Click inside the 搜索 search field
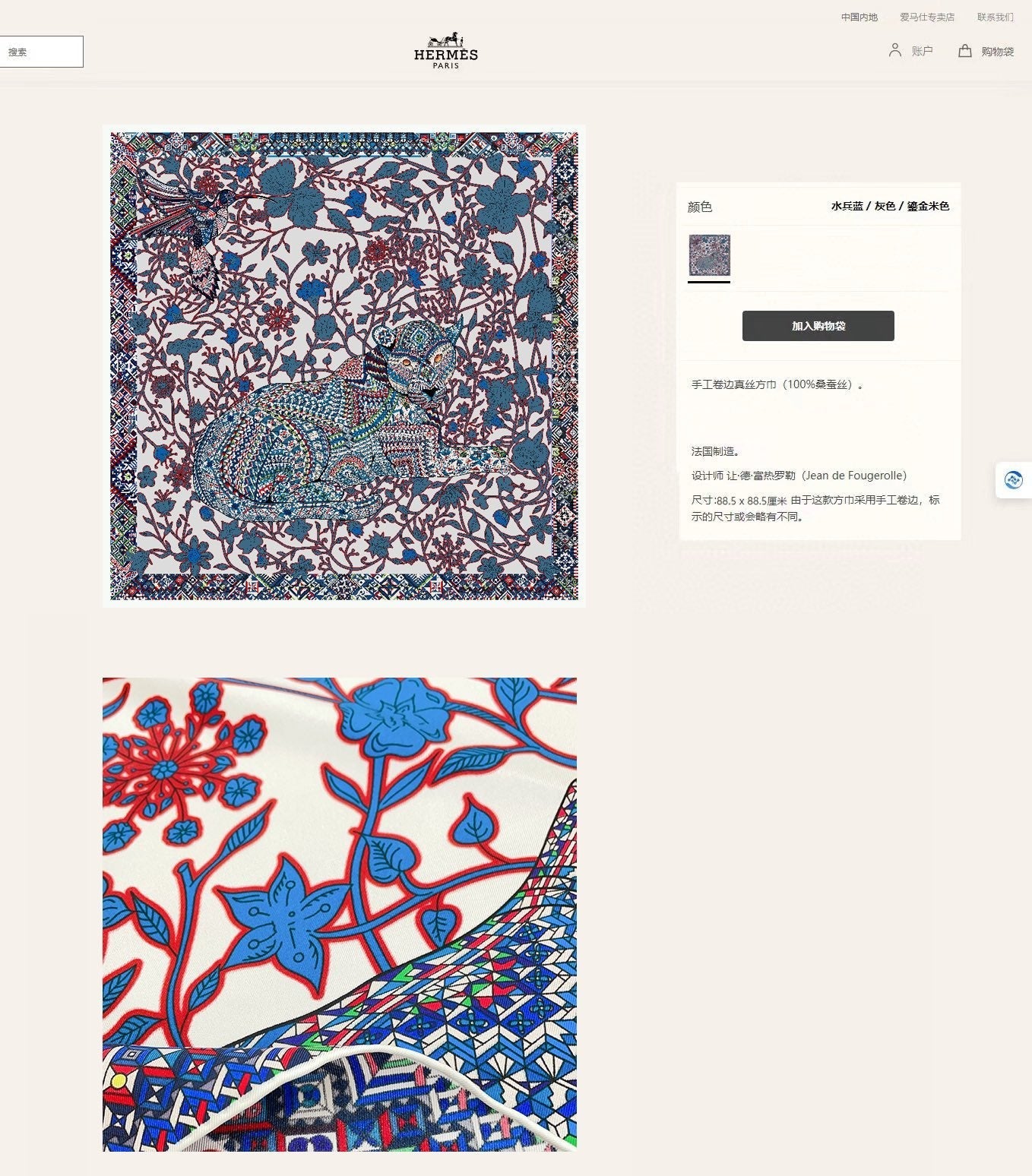Screen dimensions: 1032x1176 tap(41, 52)
